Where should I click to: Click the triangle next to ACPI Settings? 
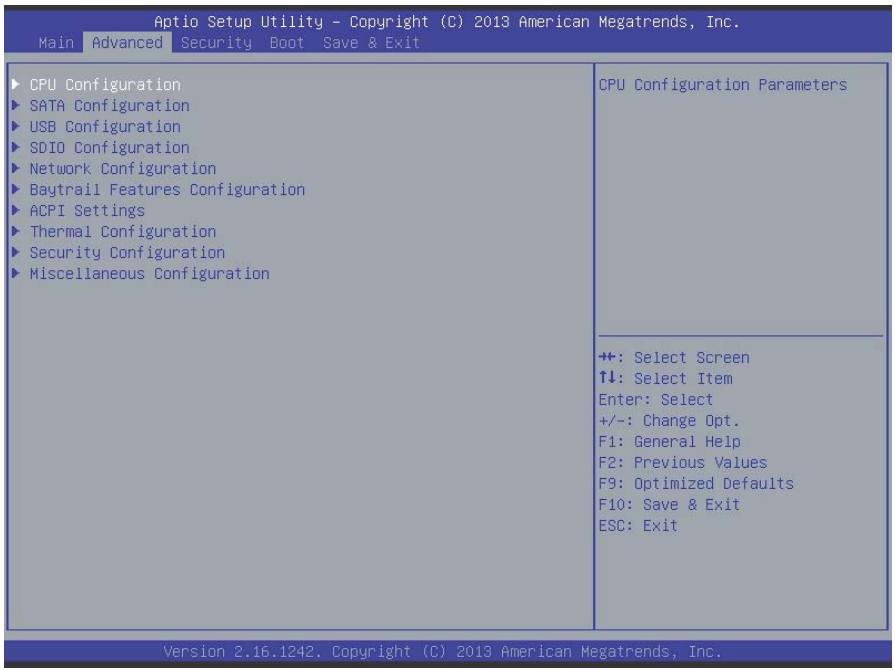pyautogui.click(x=16, y=211)
